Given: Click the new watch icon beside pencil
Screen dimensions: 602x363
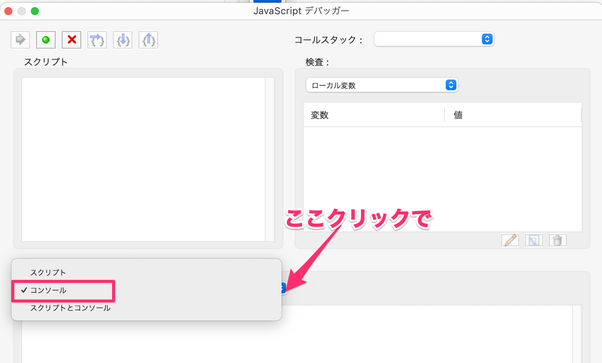Looking at the screenshot, I should (534, 240).
